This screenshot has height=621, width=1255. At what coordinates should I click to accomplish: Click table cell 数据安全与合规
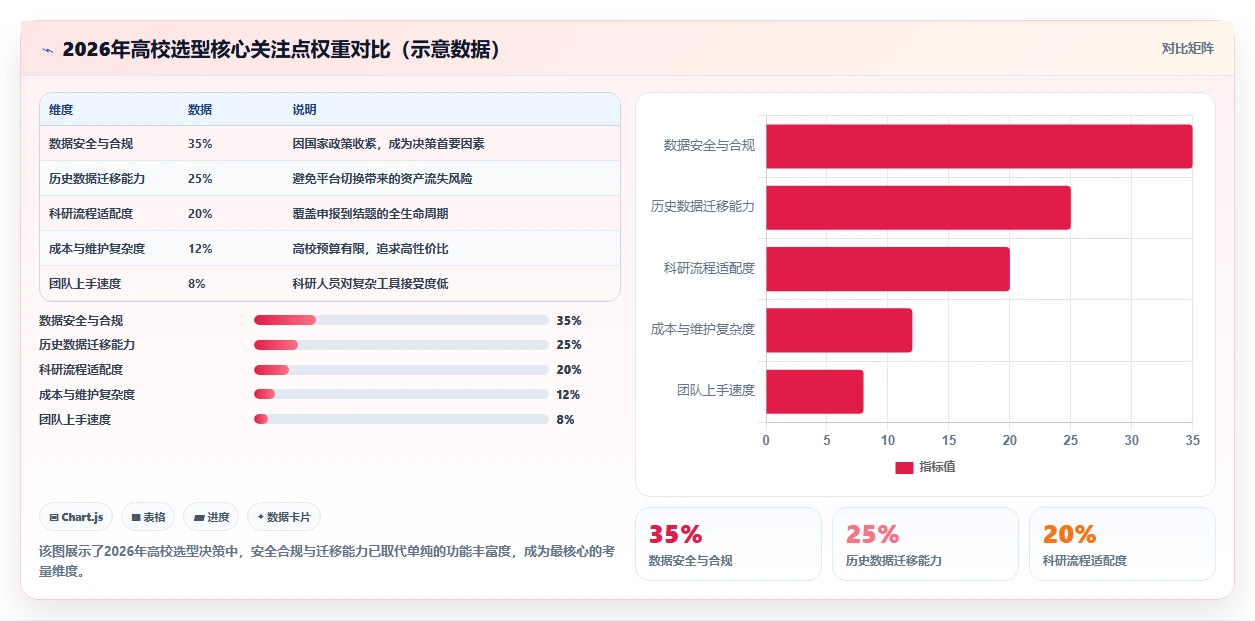point(91,144)
